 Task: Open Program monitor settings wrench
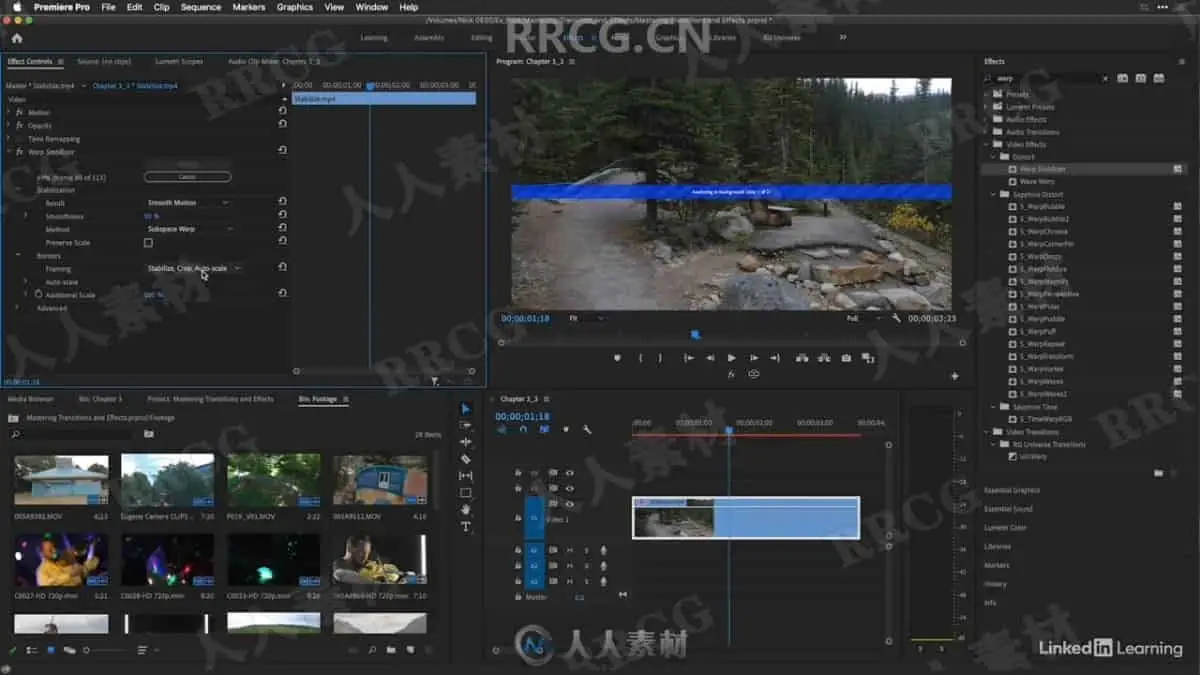coord(896,318)
